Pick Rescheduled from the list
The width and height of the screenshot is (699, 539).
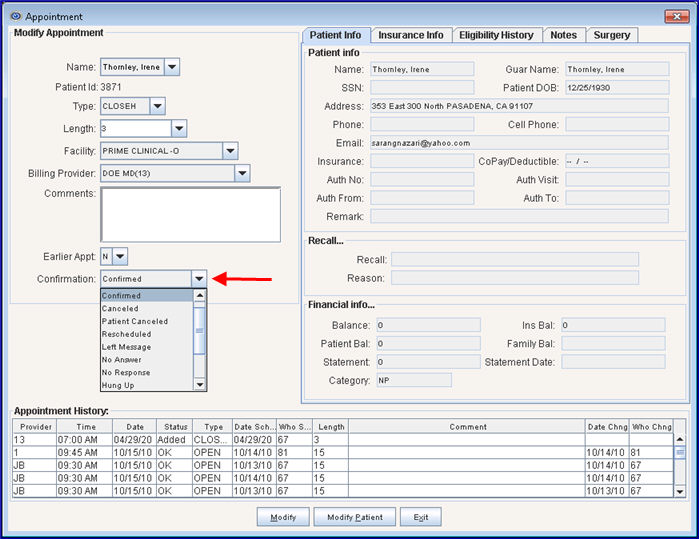[x=147, y=334]
